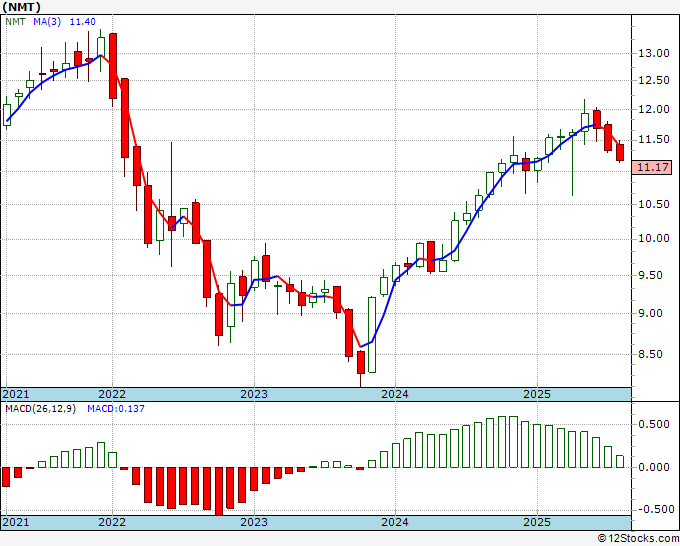Click the (NMT) chart title
The height and width of the screenshot is (546, 680).
22,7
